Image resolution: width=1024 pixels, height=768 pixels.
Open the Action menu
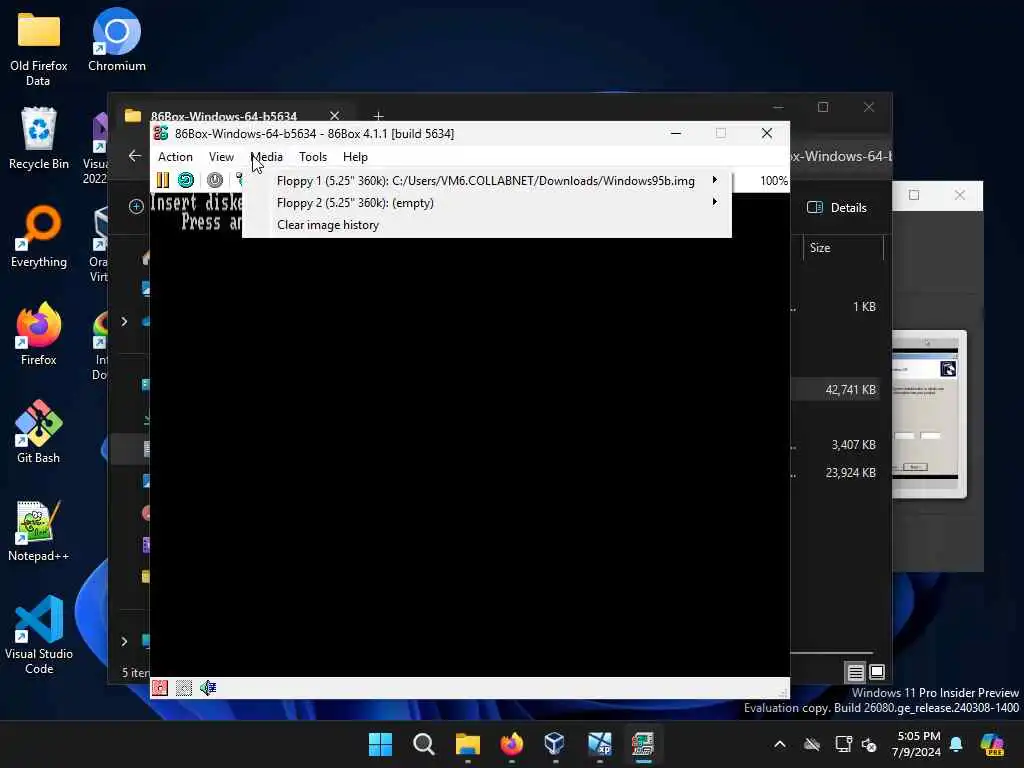point(175,157)
